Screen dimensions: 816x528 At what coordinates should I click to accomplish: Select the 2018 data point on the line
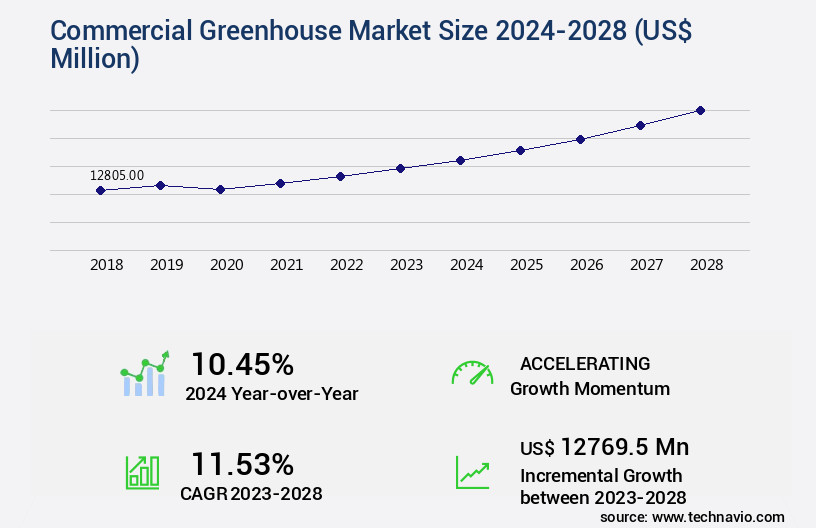click(x=100, y=190)
